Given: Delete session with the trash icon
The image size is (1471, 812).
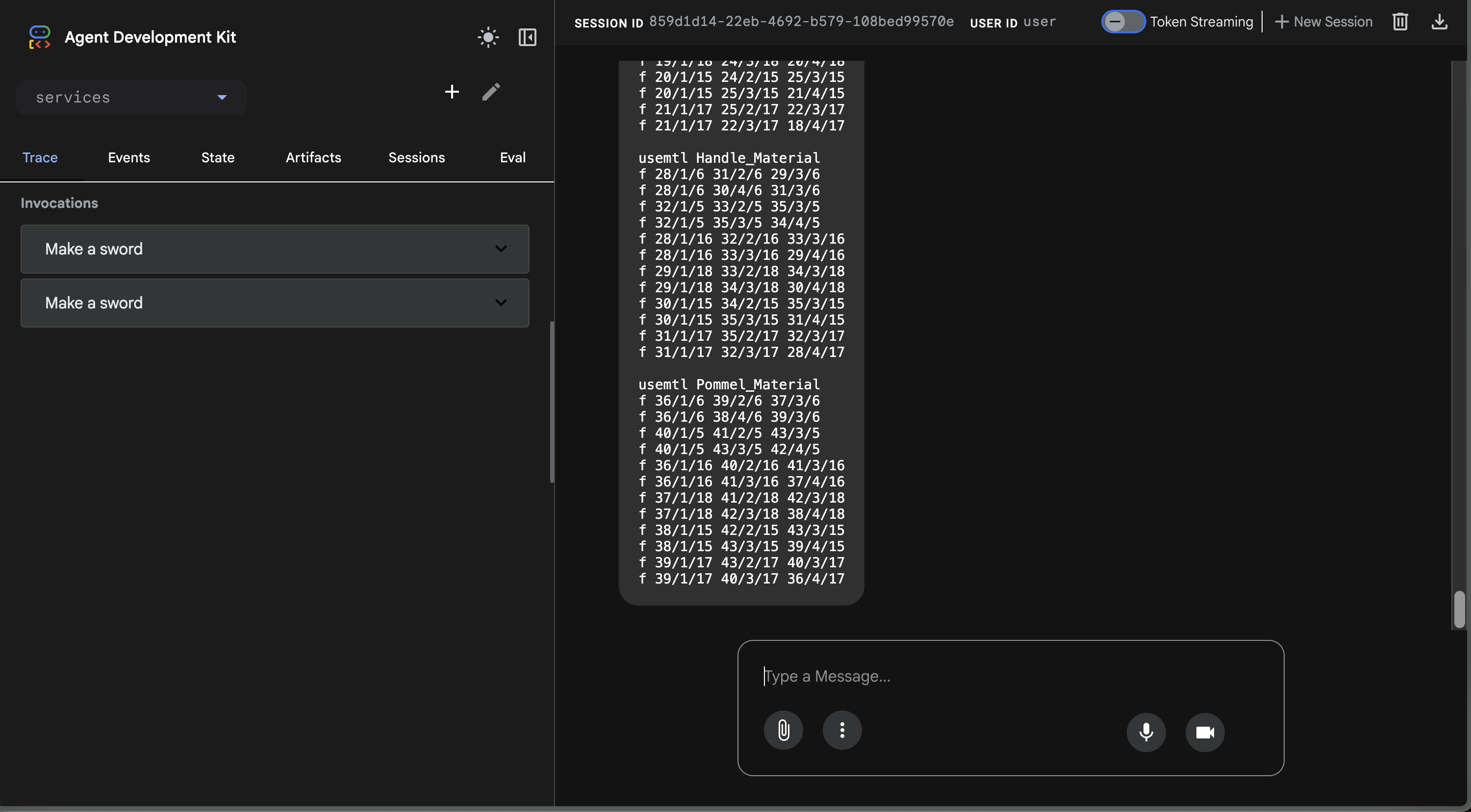Looking at the screenshot, I should [x=1399, y=22].
